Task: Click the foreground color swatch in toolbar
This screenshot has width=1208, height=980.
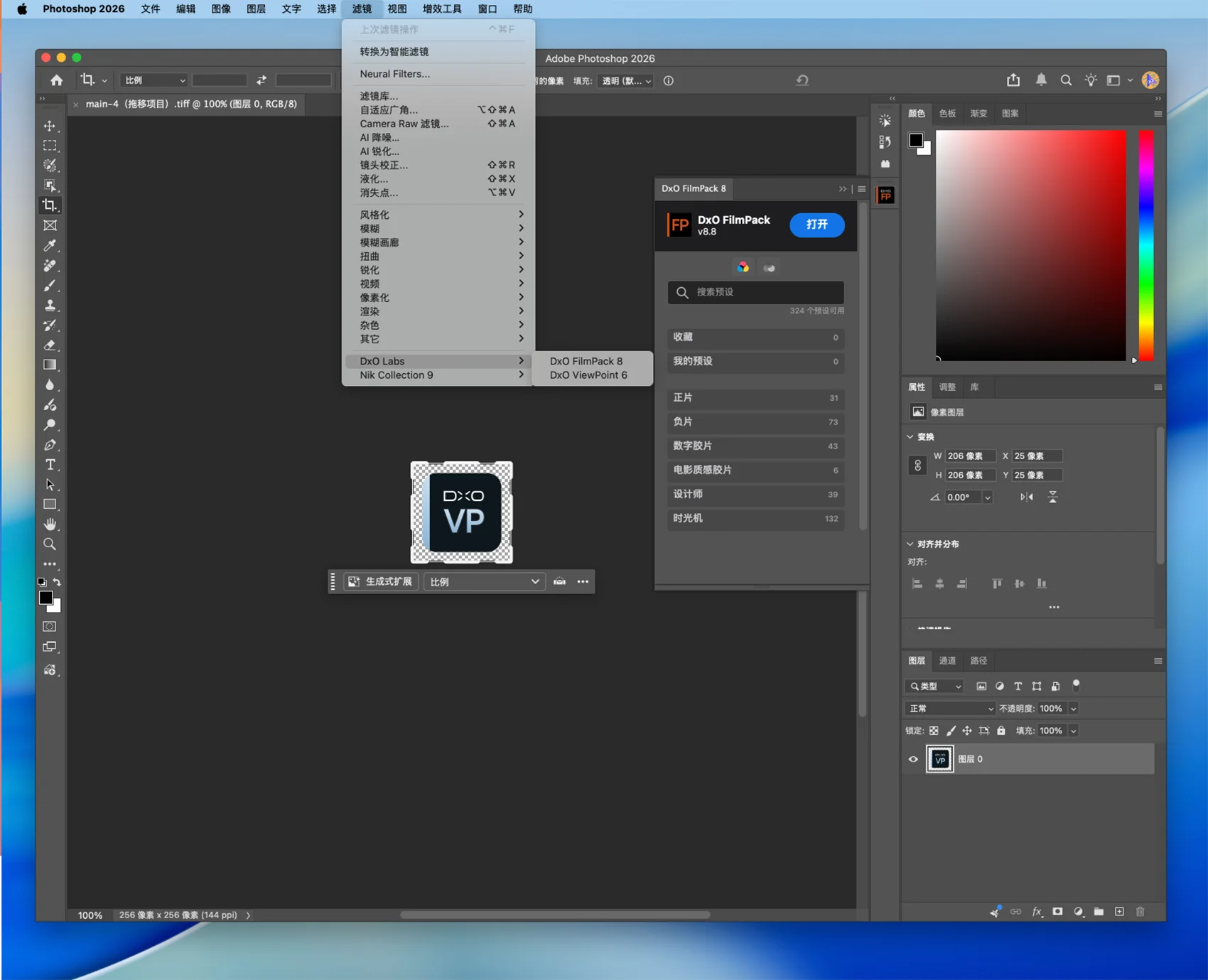Action: tap(45, 598)
